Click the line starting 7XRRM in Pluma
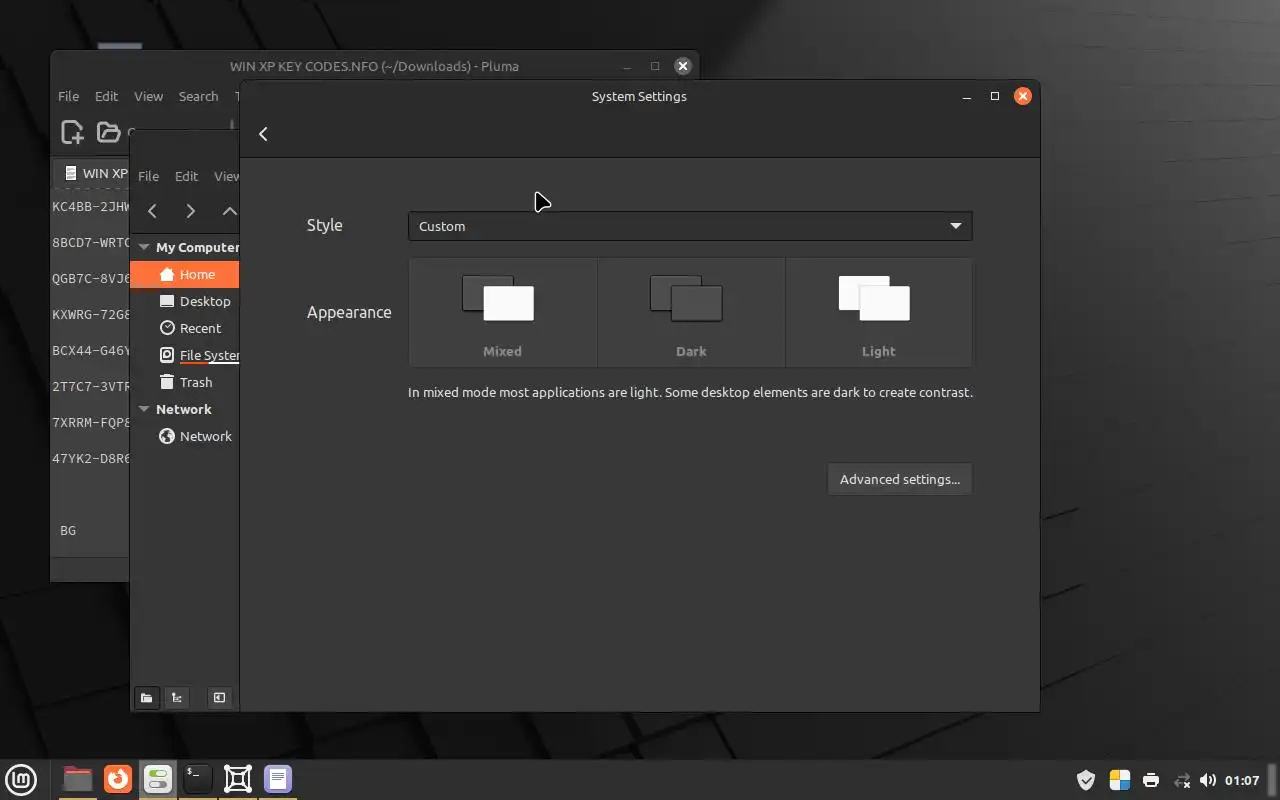1280x800 pixels. pyautogui.click(x=91, y=423)
